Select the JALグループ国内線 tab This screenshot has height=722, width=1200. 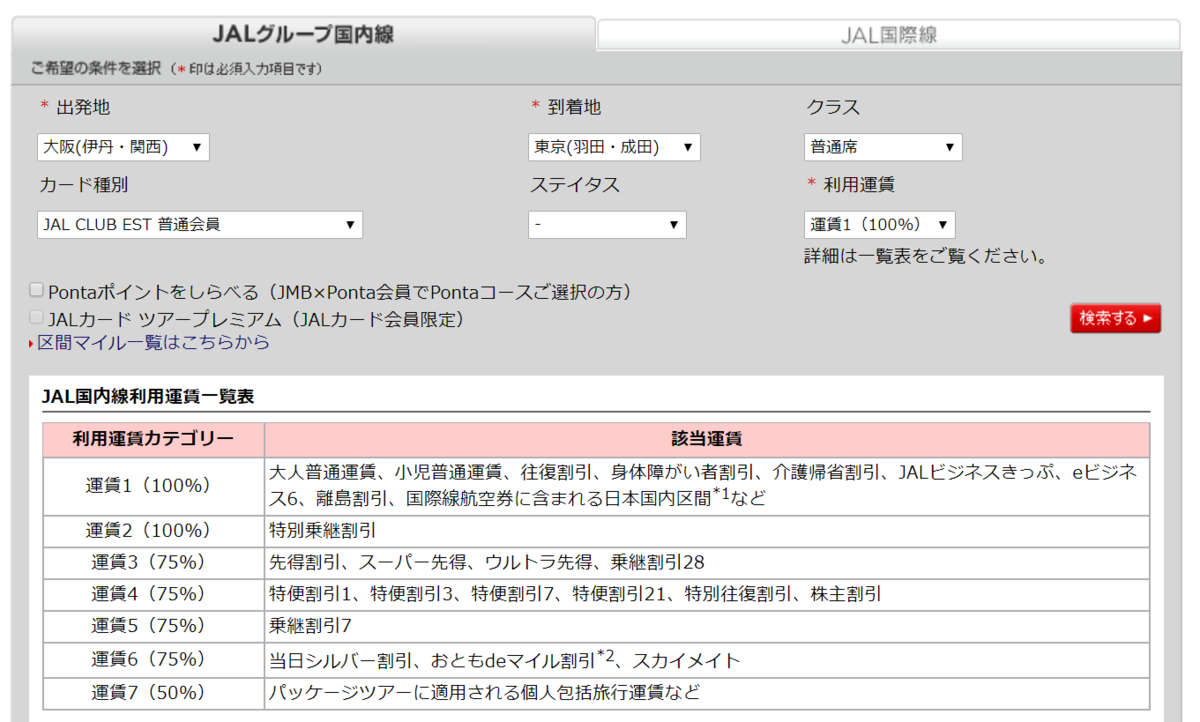(x=303, y=34)
